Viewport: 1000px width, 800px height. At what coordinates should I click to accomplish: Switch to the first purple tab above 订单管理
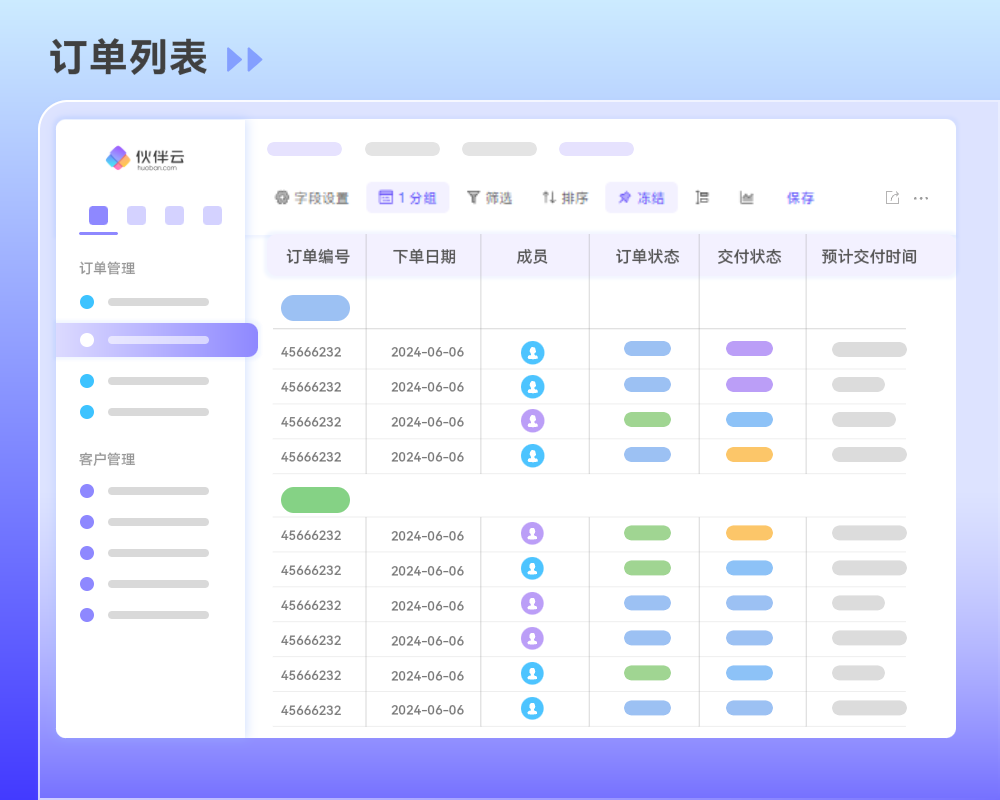(97, 215)
